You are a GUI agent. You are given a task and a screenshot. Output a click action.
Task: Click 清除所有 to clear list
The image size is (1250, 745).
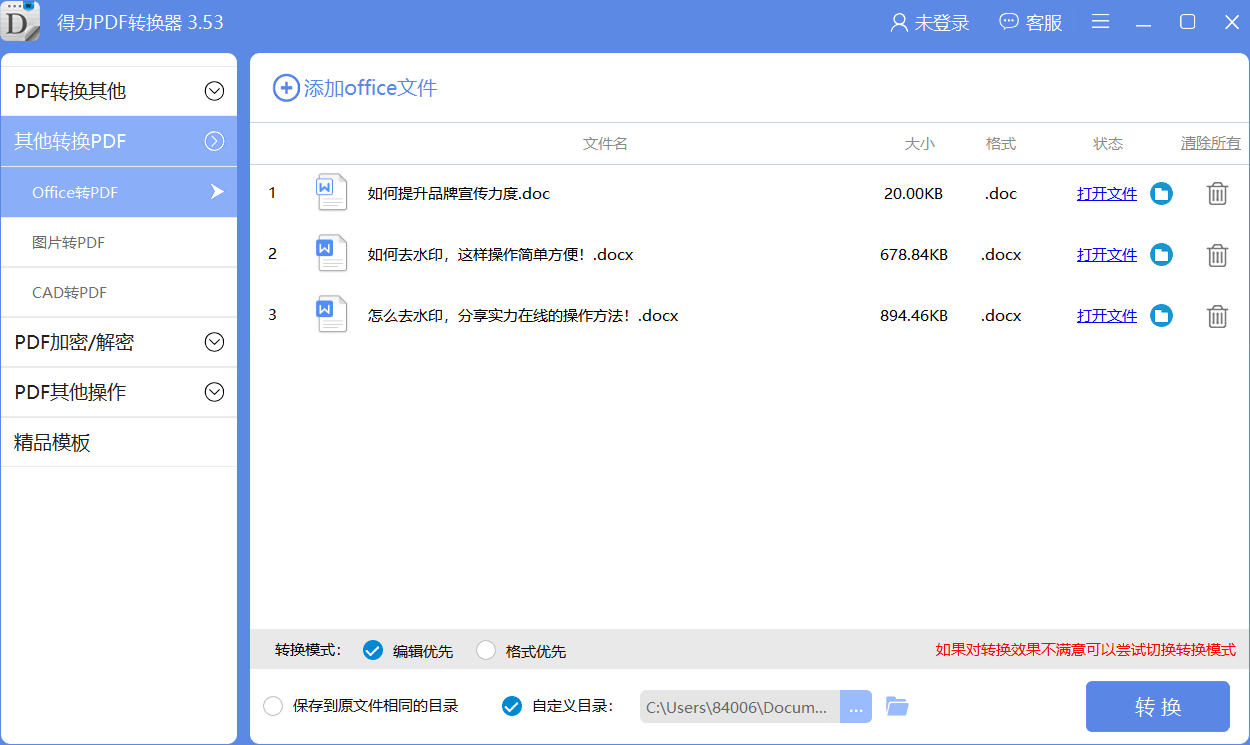click(1211, 144)
